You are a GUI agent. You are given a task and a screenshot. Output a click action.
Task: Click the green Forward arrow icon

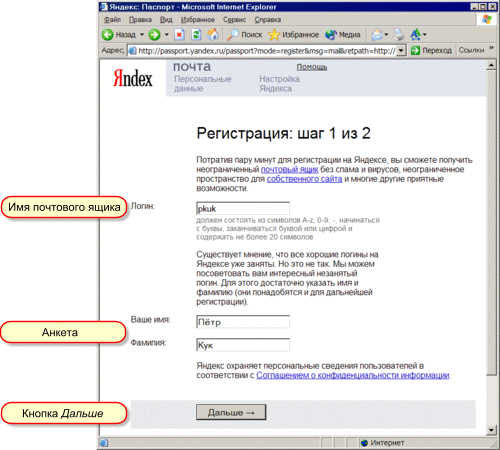coord(154,34)
